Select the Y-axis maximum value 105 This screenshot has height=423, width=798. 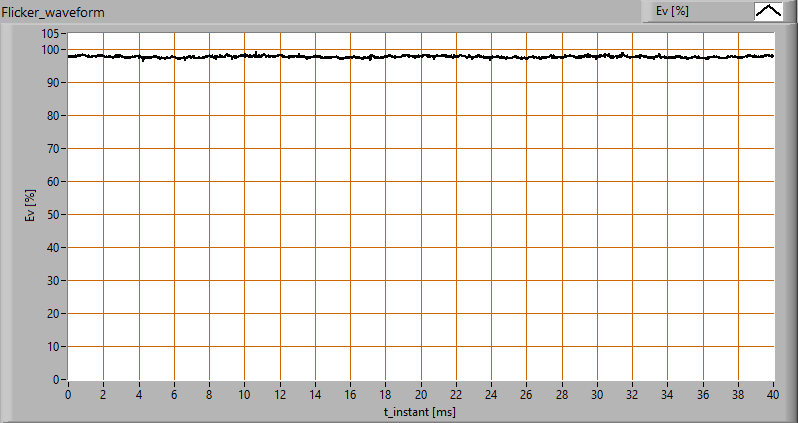(49, 34)
